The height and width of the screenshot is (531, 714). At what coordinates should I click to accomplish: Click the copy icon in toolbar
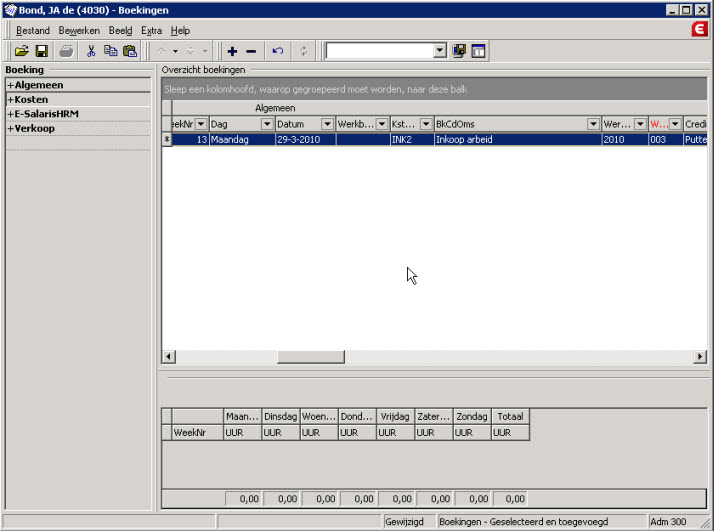coord(110,51)
